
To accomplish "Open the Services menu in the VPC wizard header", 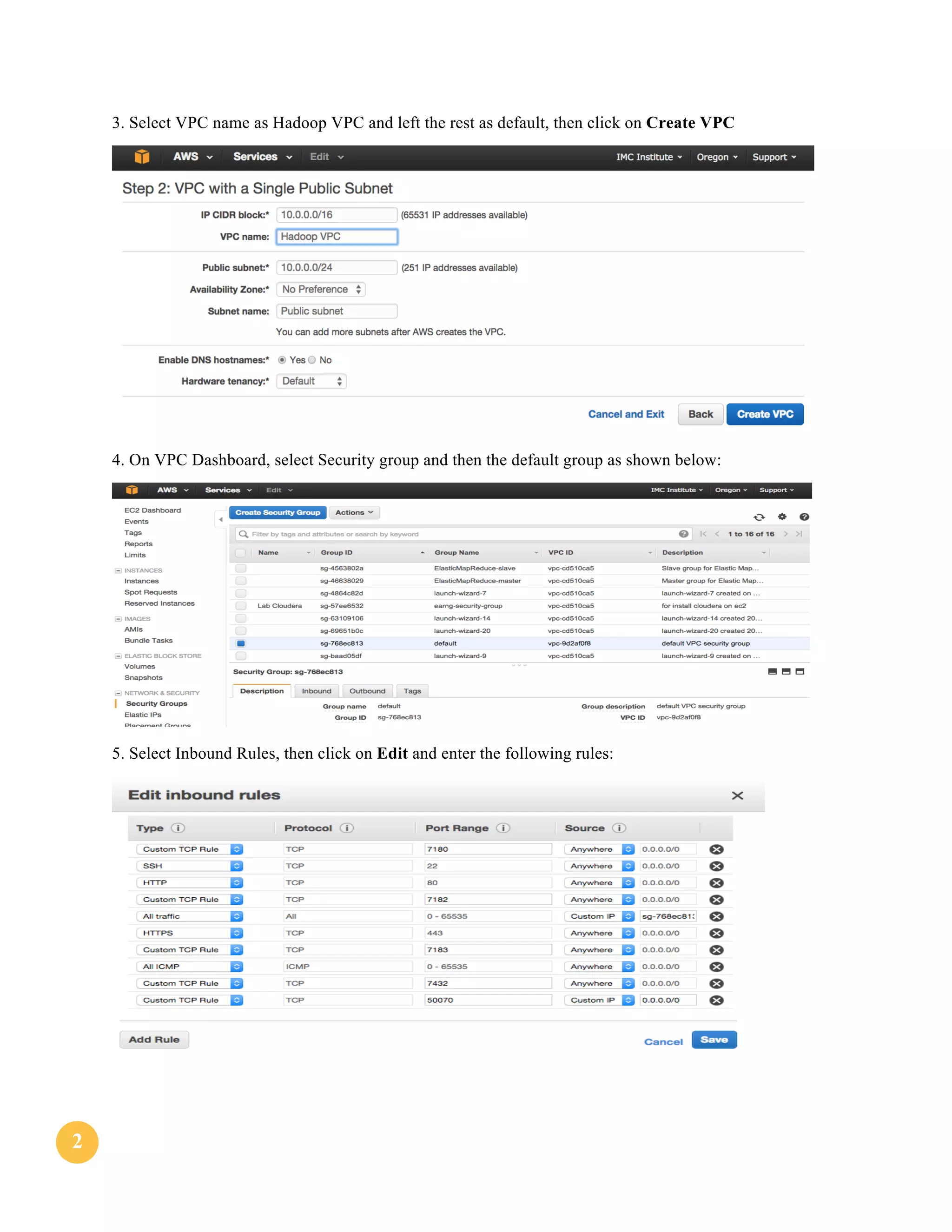I will pos(263,157).
